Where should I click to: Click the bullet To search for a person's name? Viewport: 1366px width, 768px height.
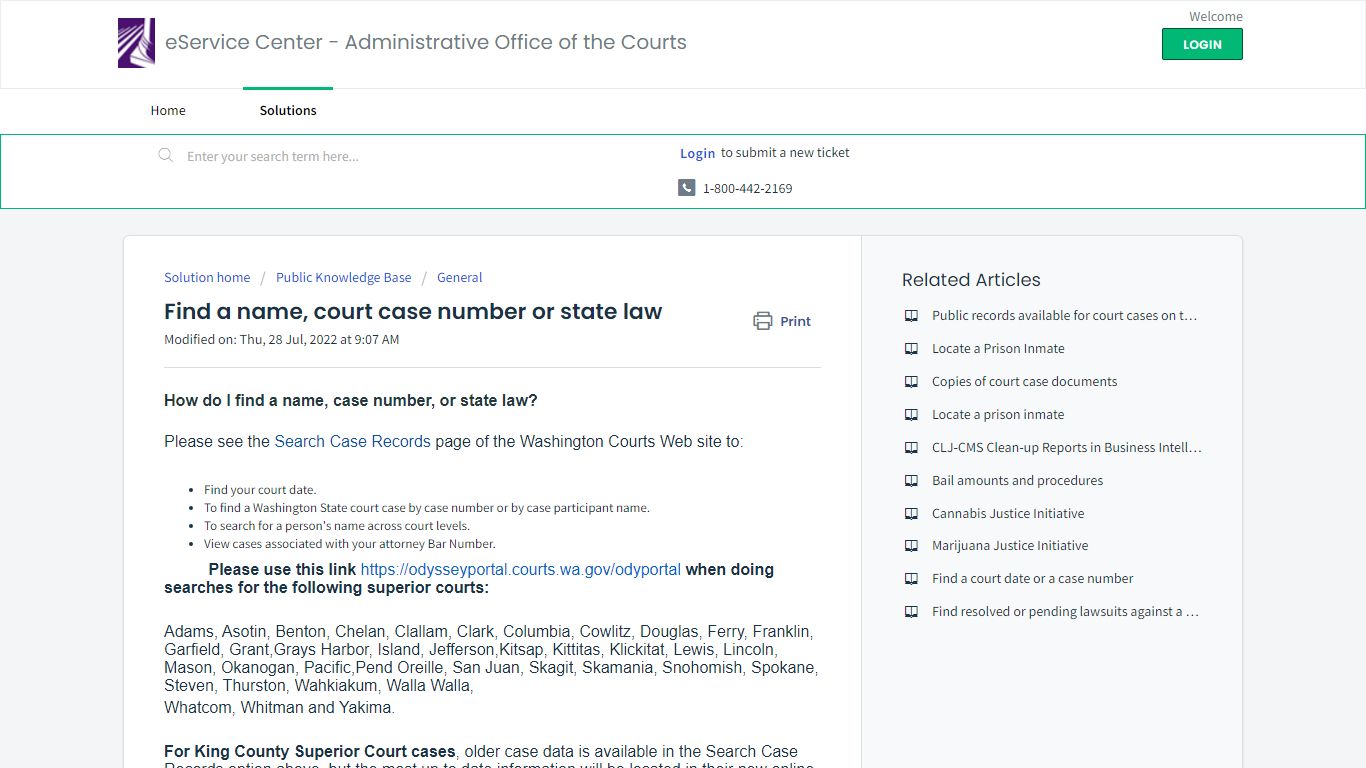pos(337,526)
